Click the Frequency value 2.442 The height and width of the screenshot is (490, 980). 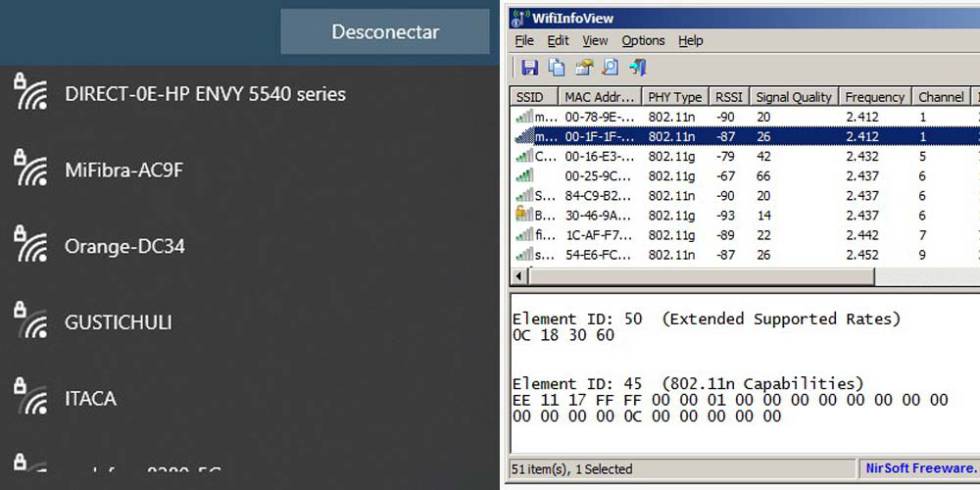[862, 235]
